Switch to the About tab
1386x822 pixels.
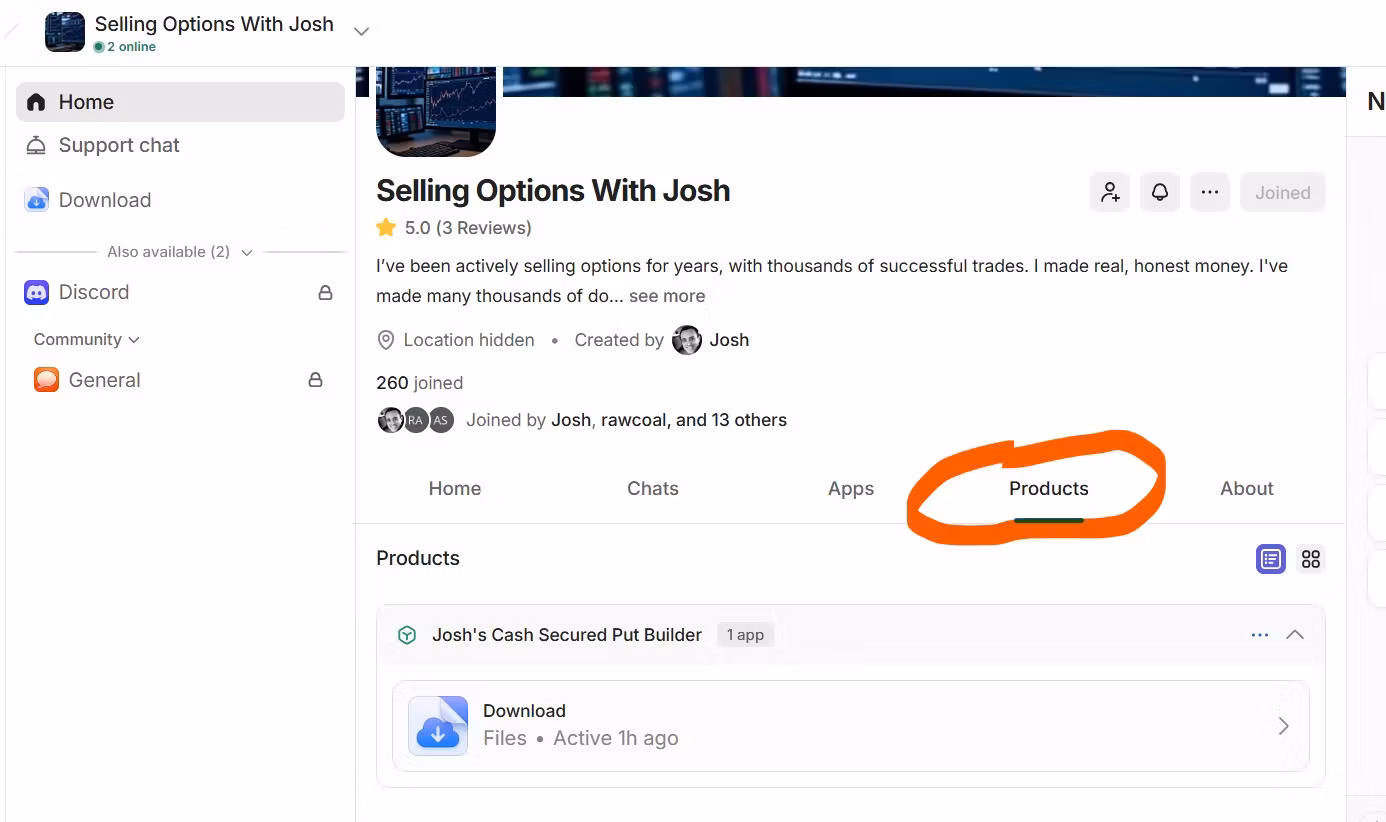coord(1247,488)
